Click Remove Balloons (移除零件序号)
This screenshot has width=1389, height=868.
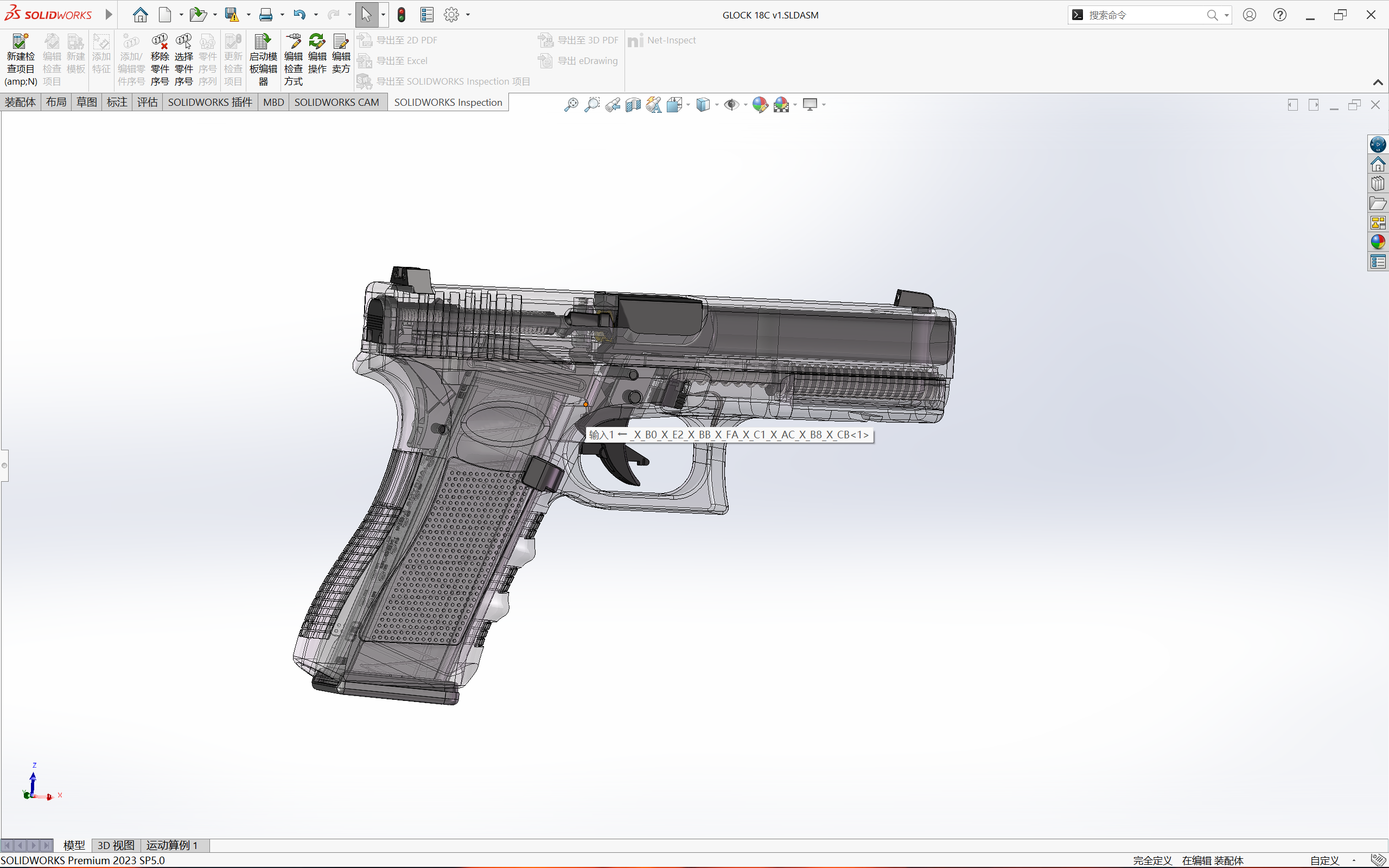[160, 60]
